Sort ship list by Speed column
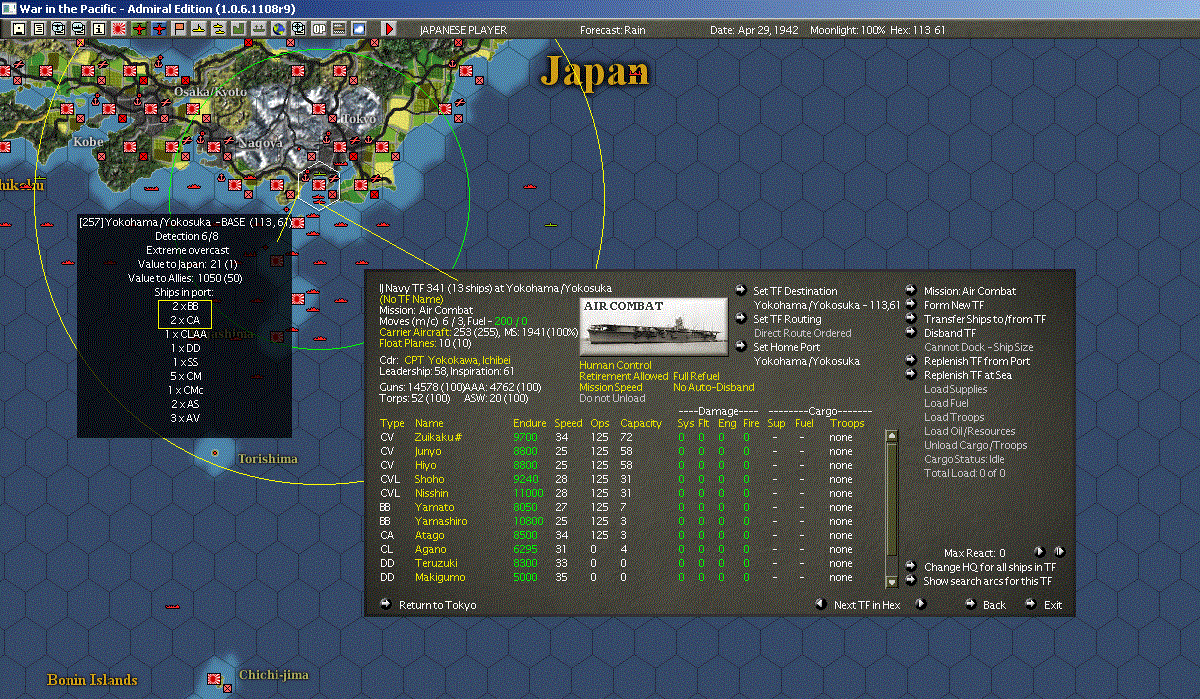Viewport: 1200px width, 699px height. coord(568,423)
